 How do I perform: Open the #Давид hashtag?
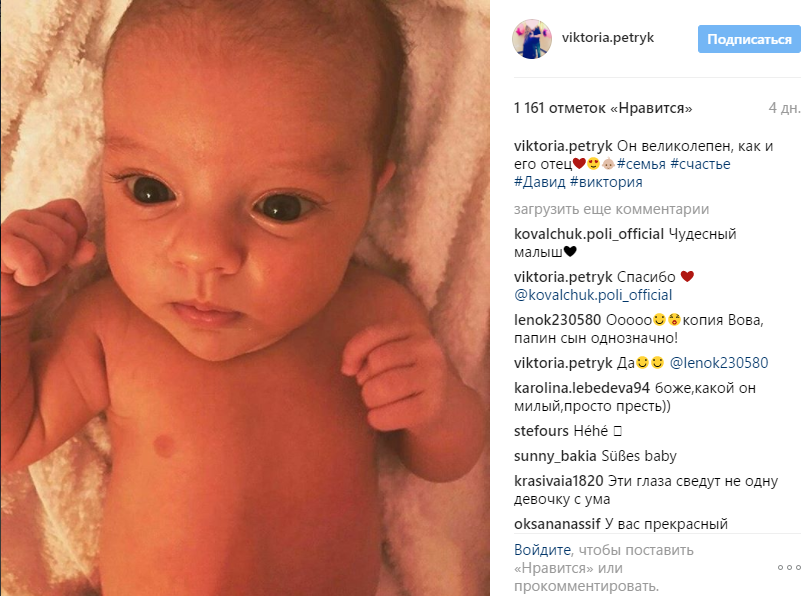coord(540,182)
